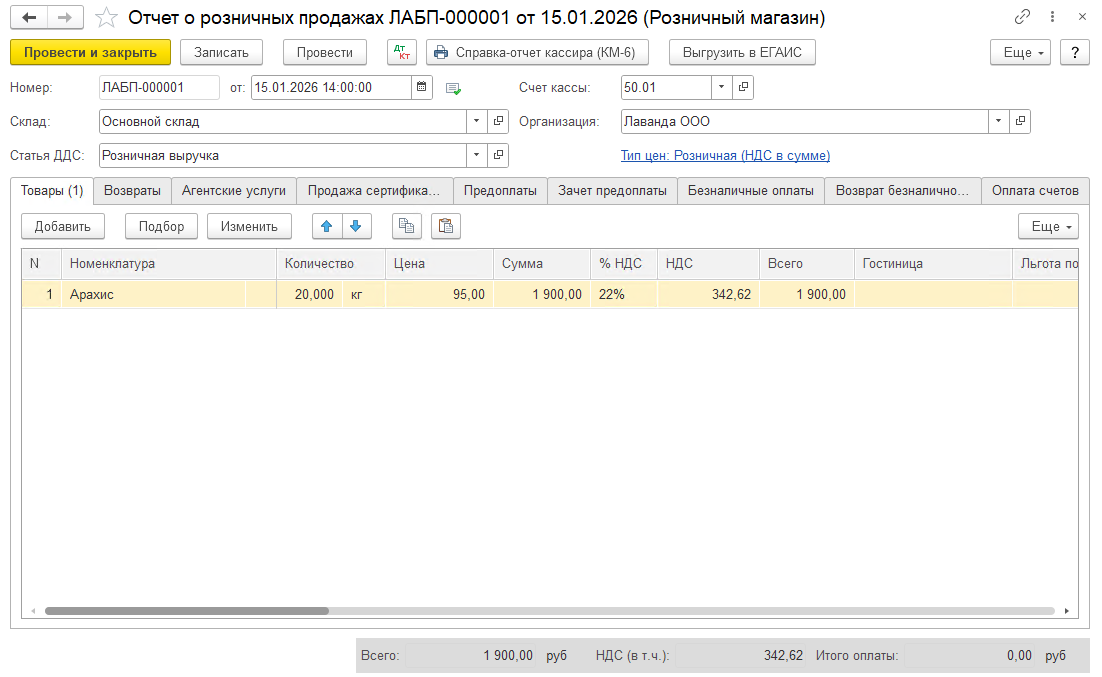
Task: Copy link to this document
Action: (1022, 17)
